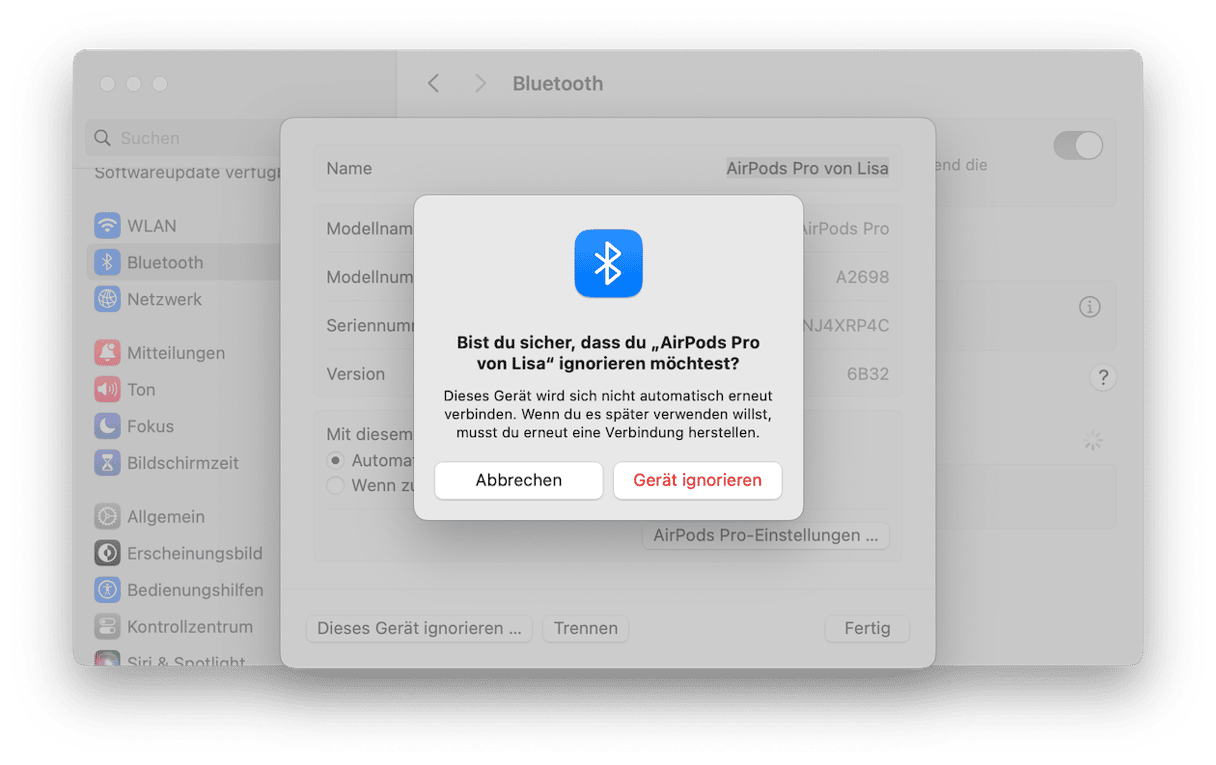Open AirPods Pro-Einstellungen … button
Viewport: 1216px width, 765px height.
click(x=765, y=535)
